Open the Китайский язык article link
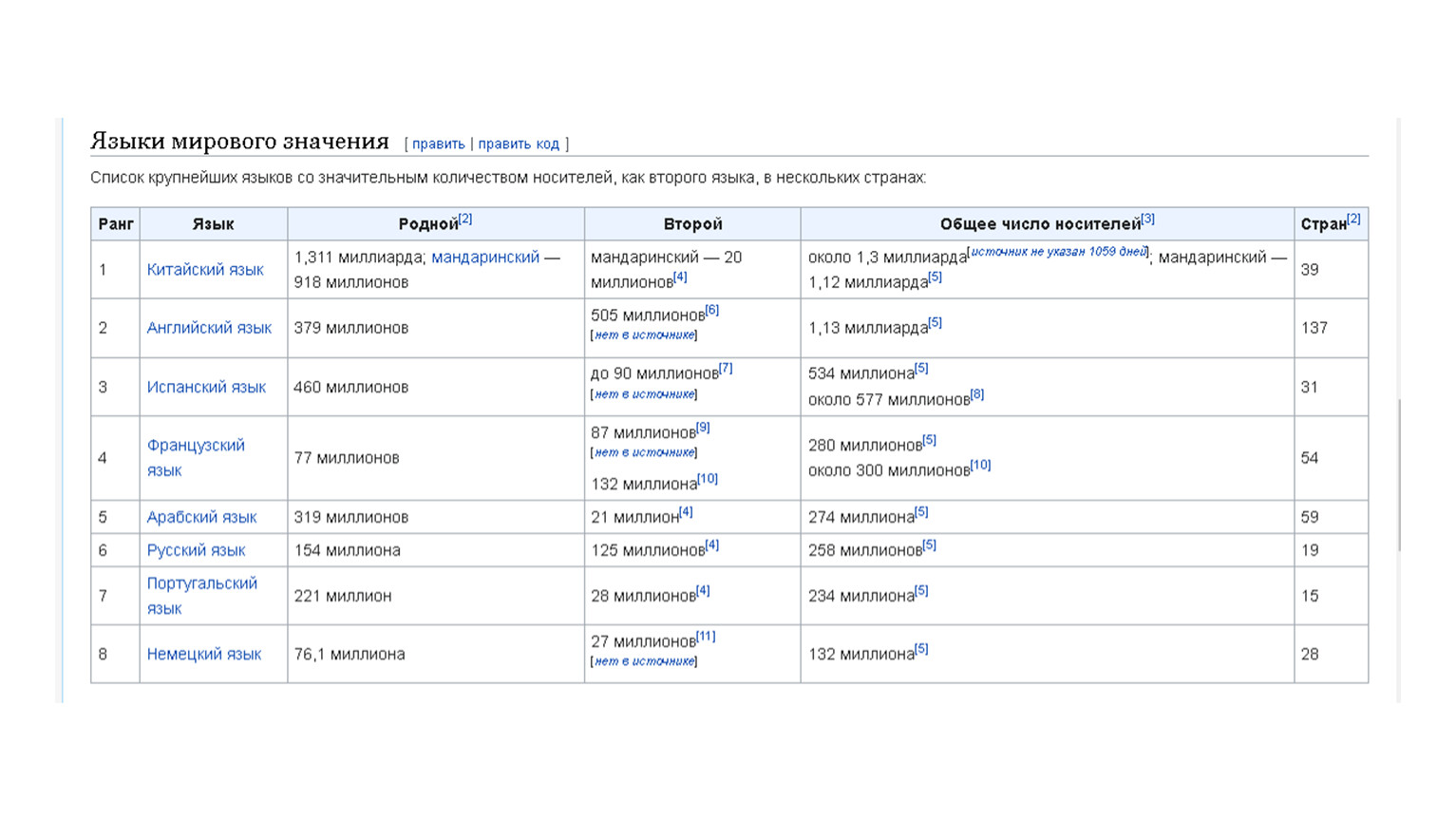The height and width of the screenshot is (821, 1456). [205, 270]
